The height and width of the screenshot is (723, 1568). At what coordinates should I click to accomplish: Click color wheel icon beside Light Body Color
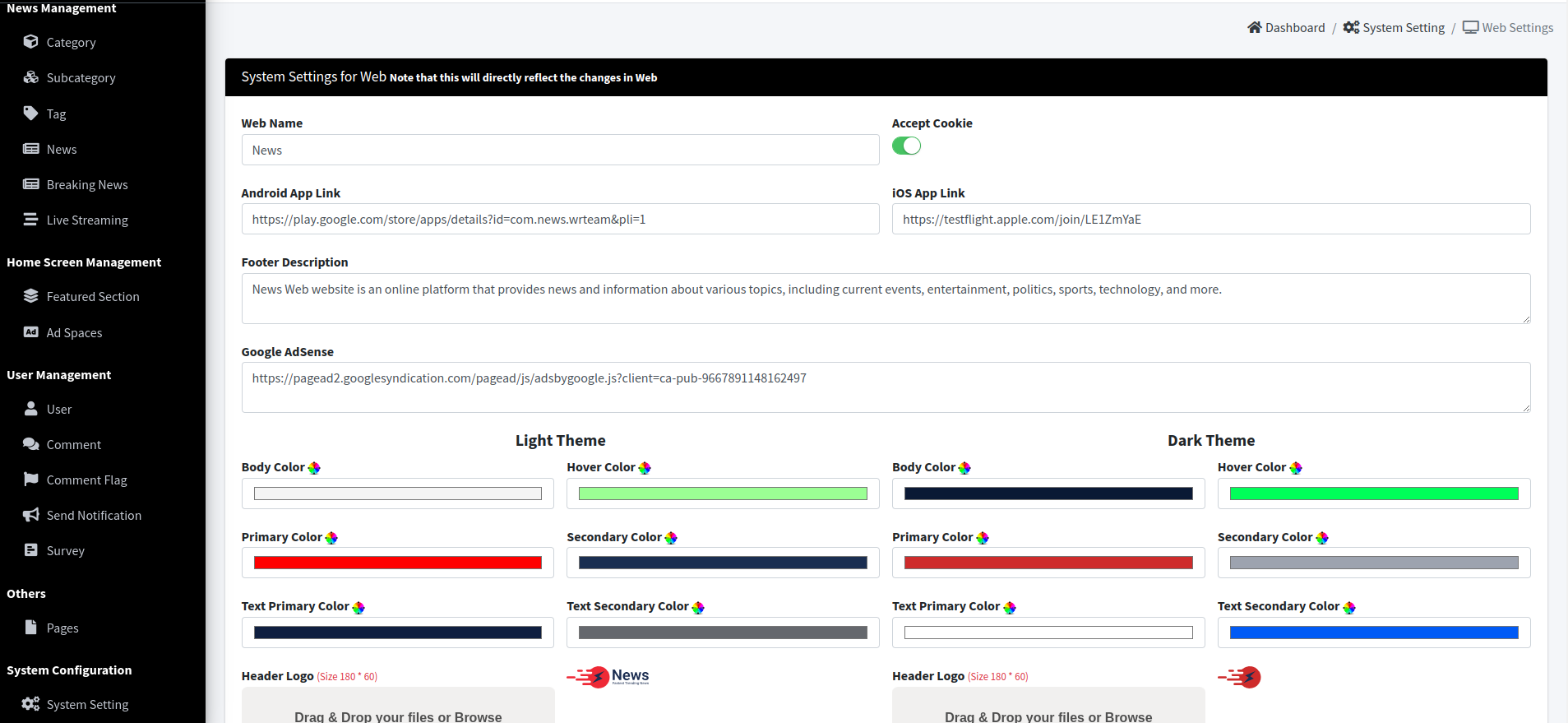tap(314, 468)
